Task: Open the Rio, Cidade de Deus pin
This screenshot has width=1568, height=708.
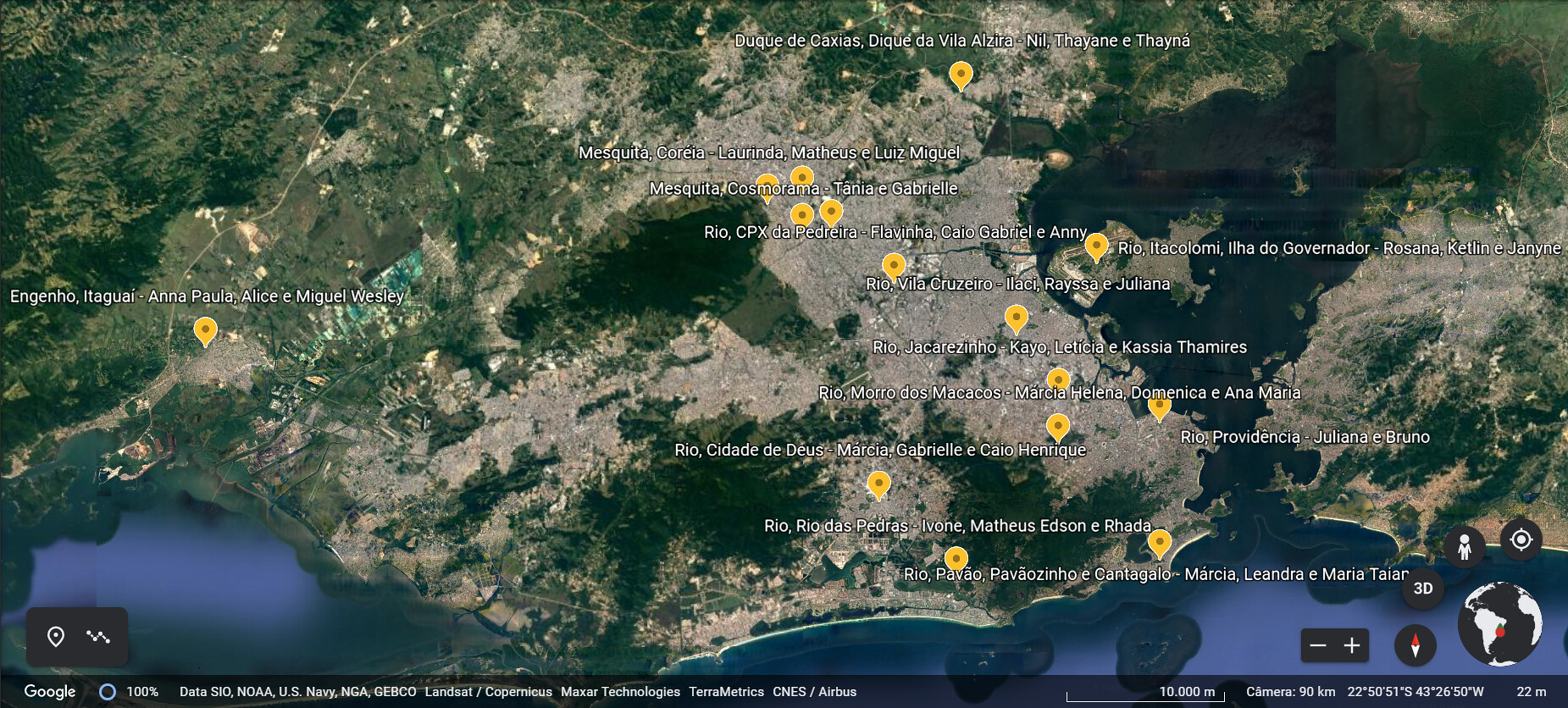Action: [879, 484]
